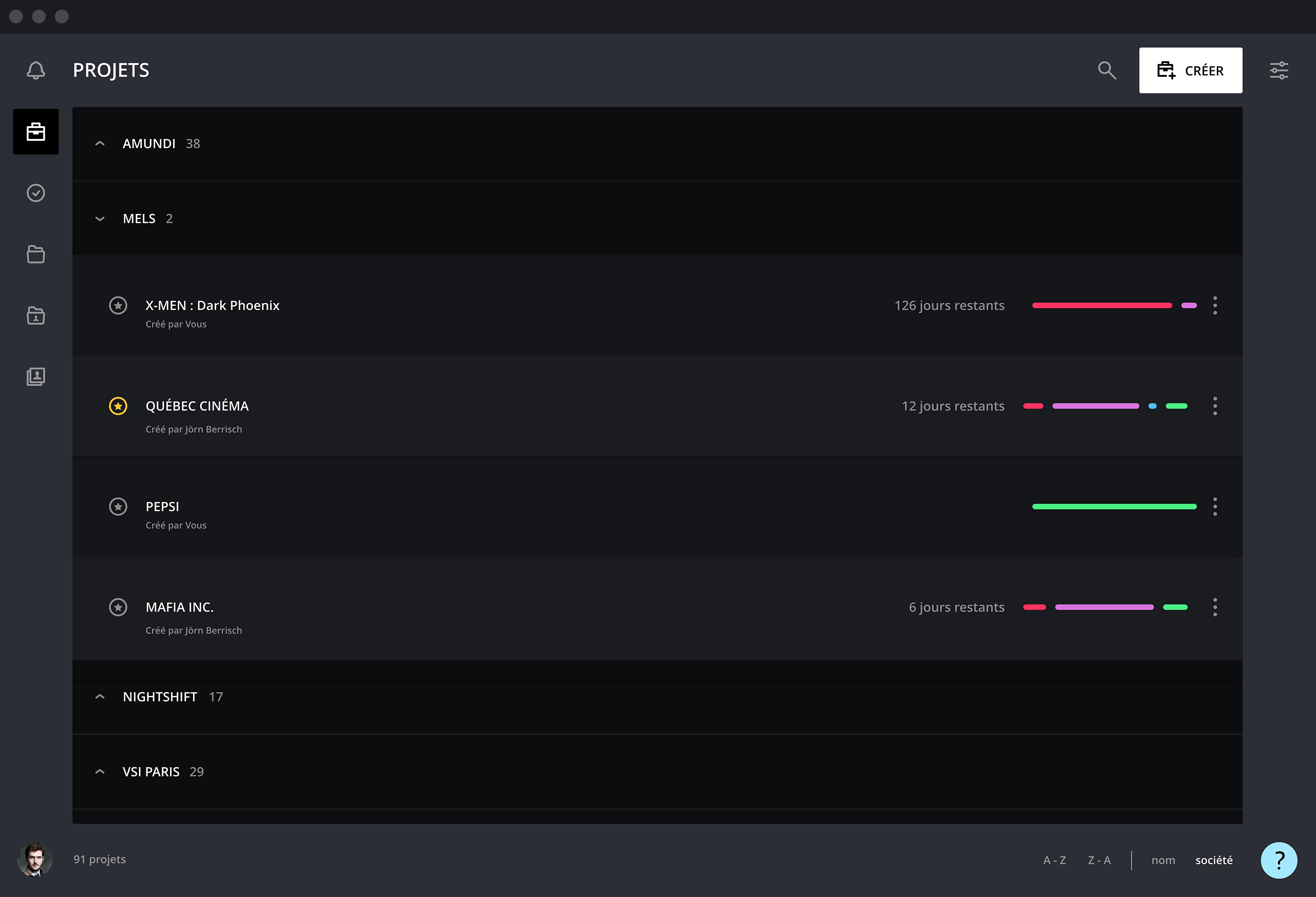The image size is (1316, 897).
Task: Open the user profile avatar
Action: click(35, 860)
